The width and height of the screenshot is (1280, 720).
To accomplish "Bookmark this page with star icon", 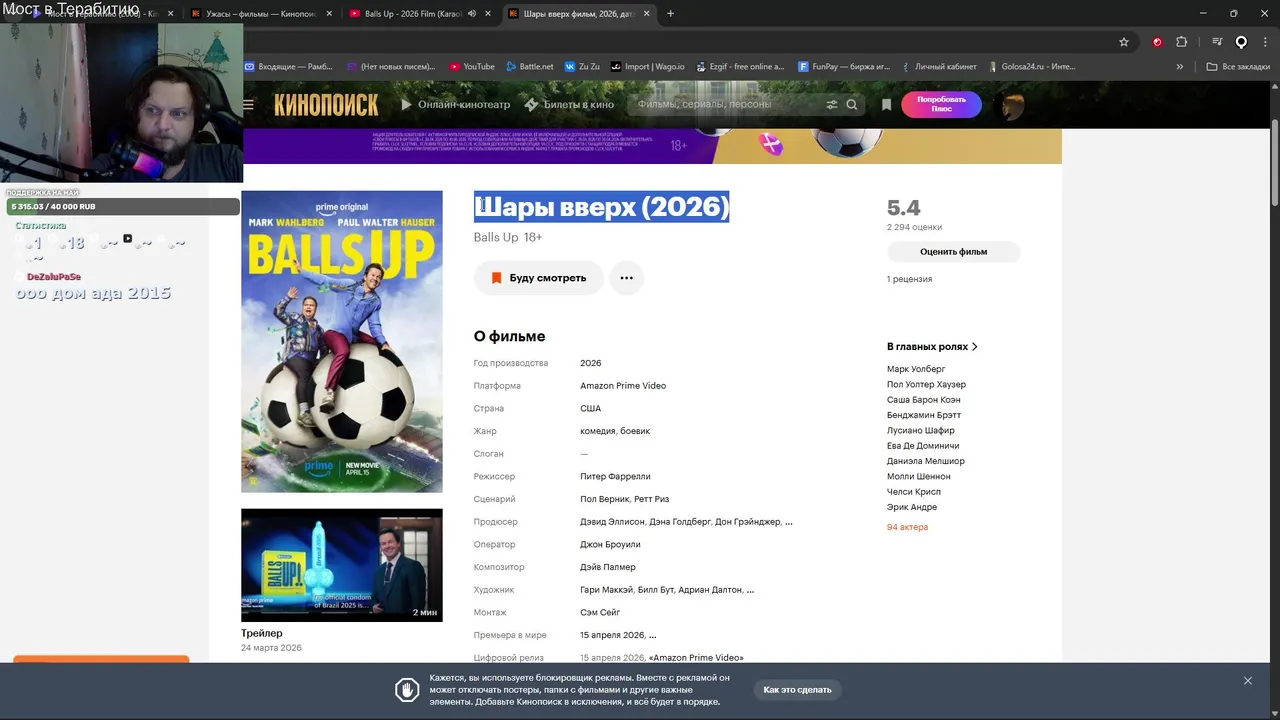I will [x=1124, y=42].
